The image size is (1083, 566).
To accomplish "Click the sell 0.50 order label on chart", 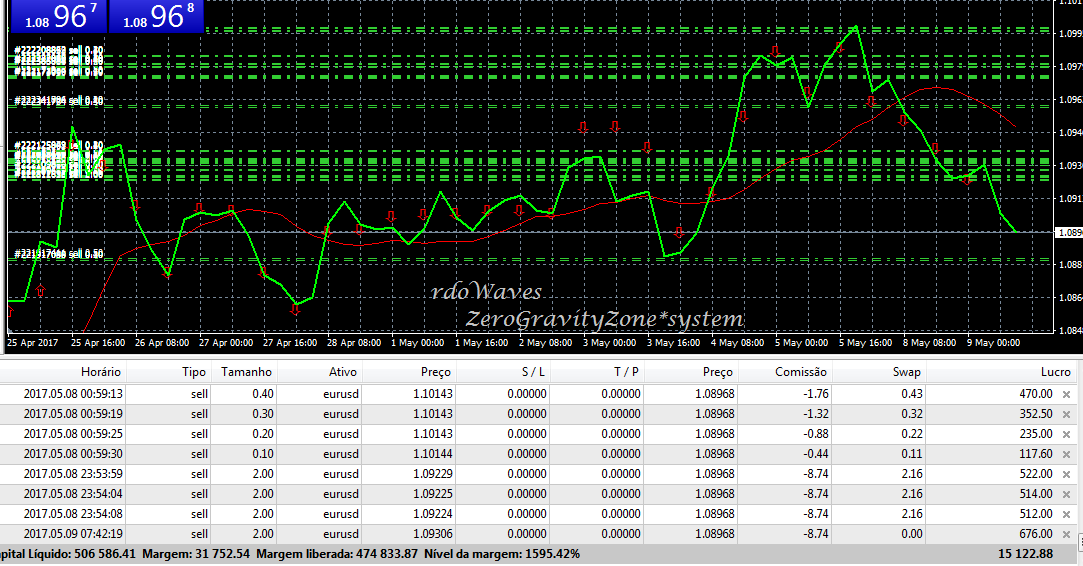I will tap(59, 254).
